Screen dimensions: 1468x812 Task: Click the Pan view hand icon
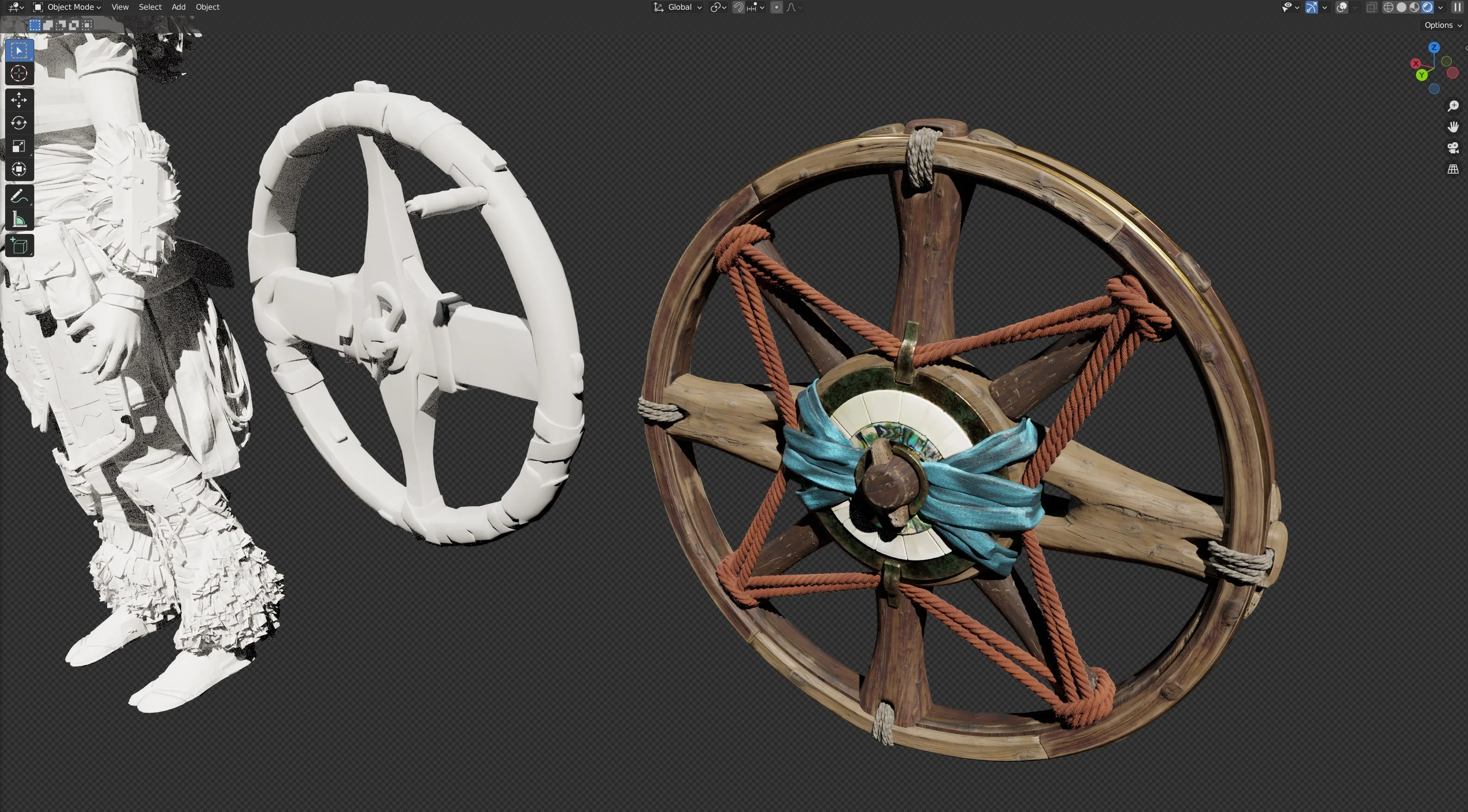1453,126
